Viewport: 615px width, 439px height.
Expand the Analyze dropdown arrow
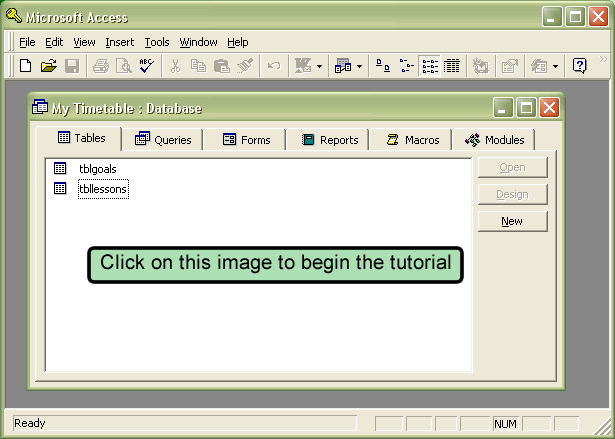click(359, 66)
